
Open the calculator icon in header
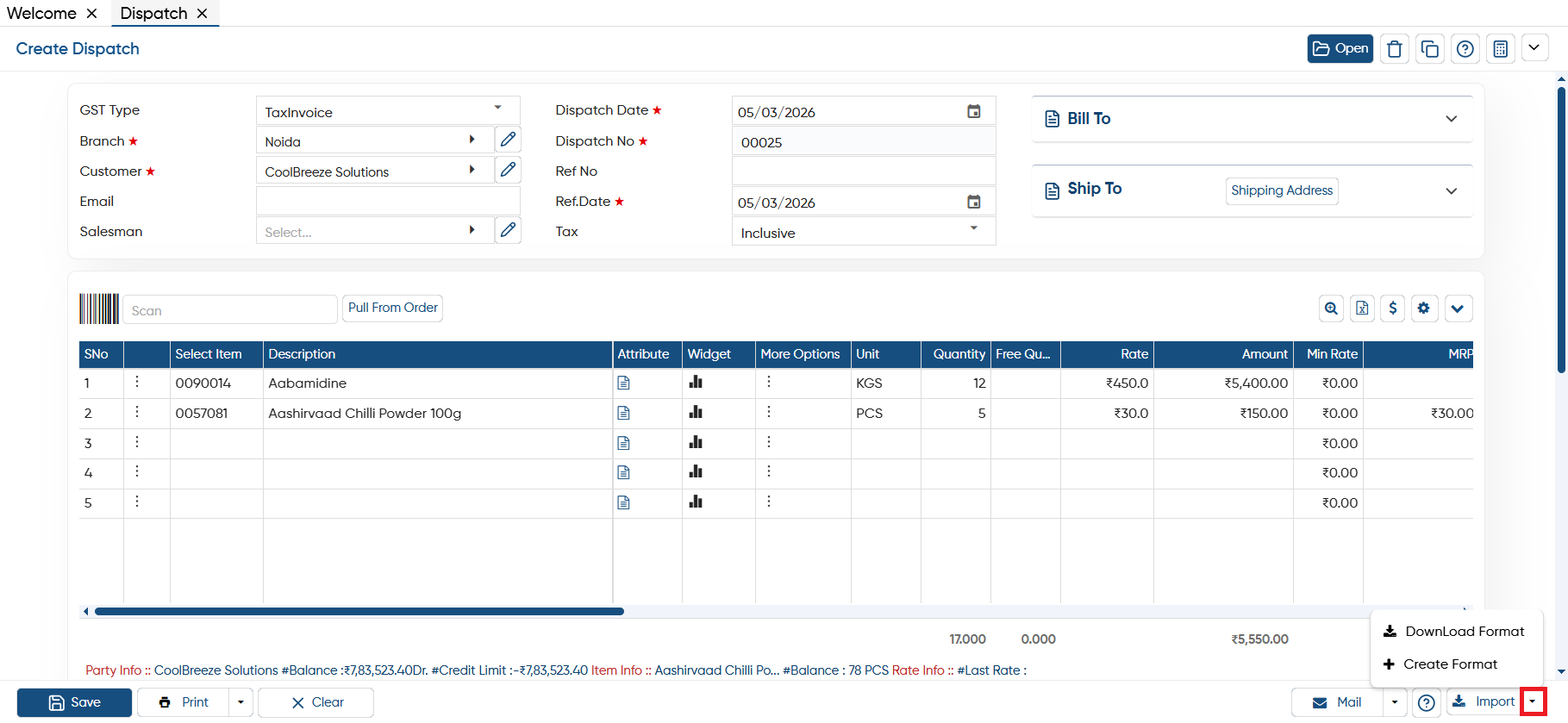pos(1500,49)
